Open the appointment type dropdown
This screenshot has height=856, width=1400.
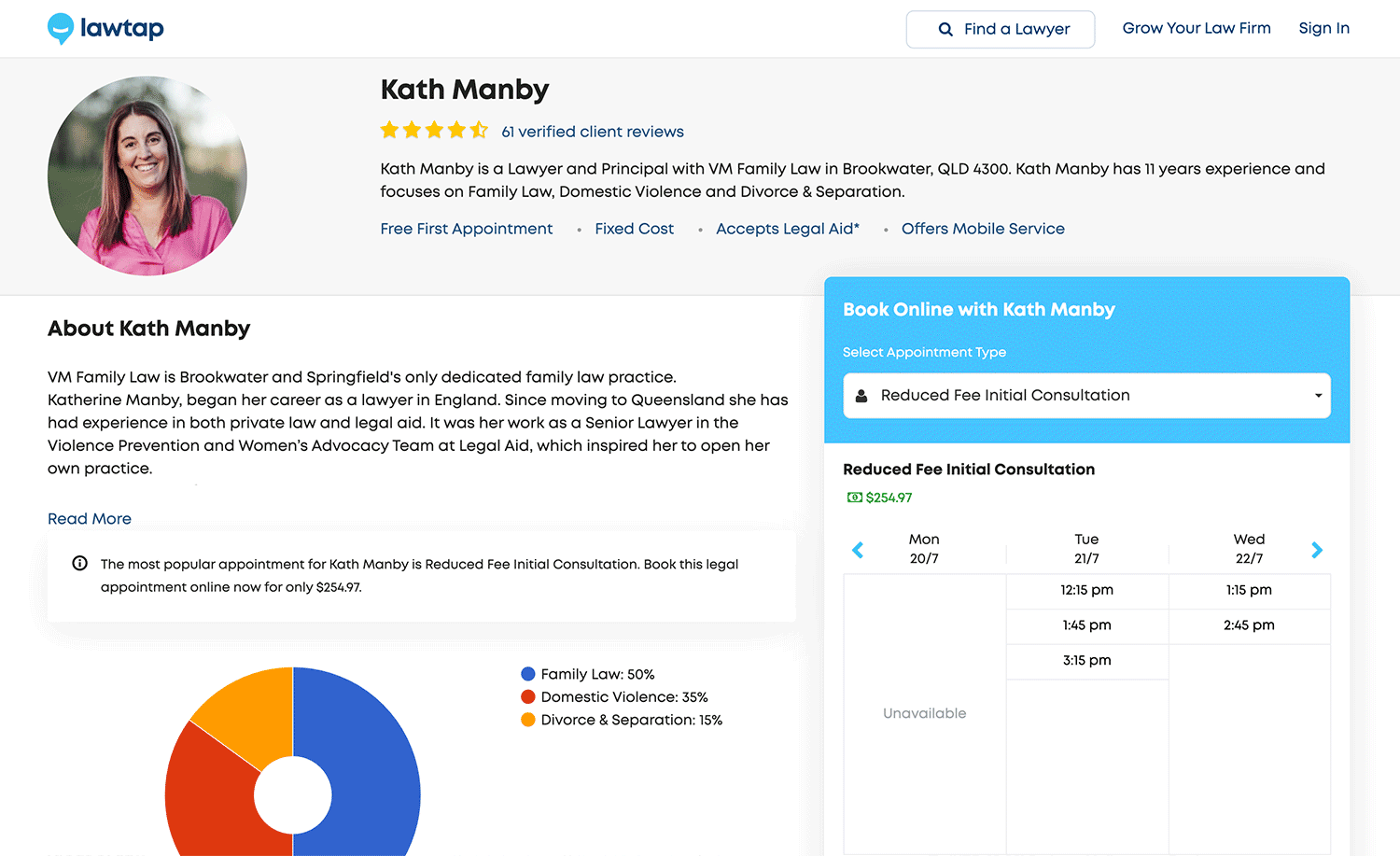point(1086,396)
